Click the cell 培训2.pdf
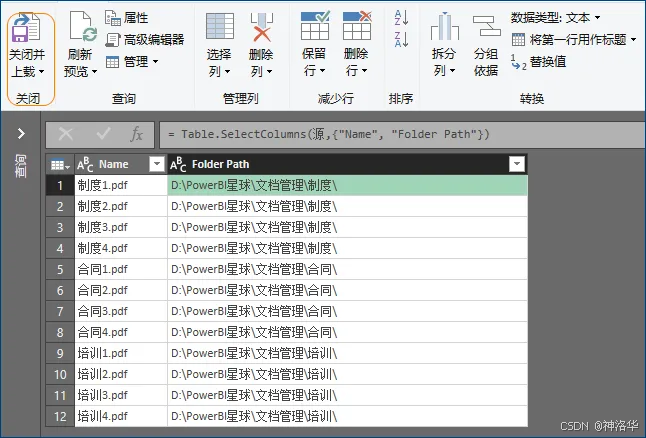 [121, 375]
